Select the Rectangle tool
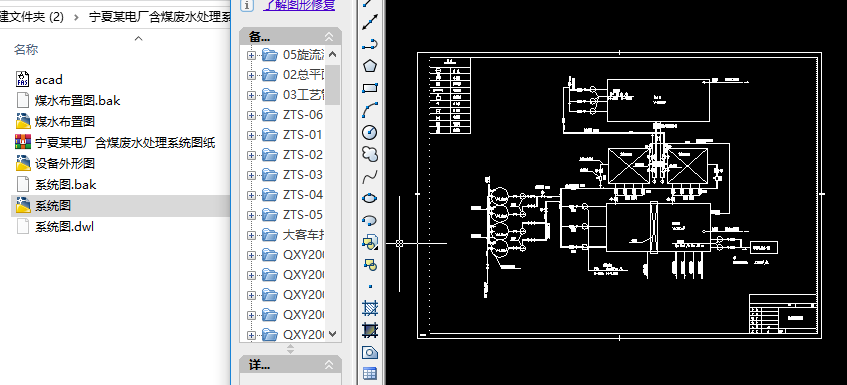 coord(370,88)
